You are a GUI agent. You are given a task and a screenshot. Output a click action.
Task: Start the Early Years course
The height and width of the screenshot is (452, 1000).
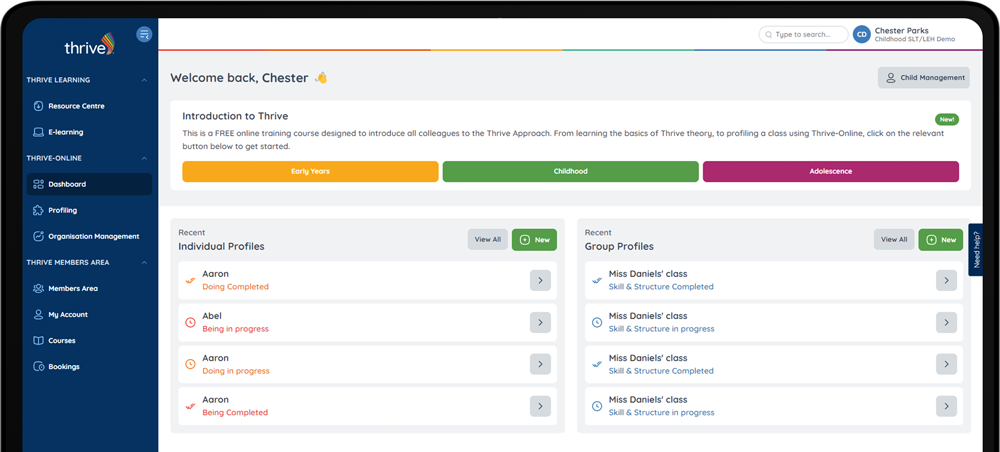click(310, 171)
